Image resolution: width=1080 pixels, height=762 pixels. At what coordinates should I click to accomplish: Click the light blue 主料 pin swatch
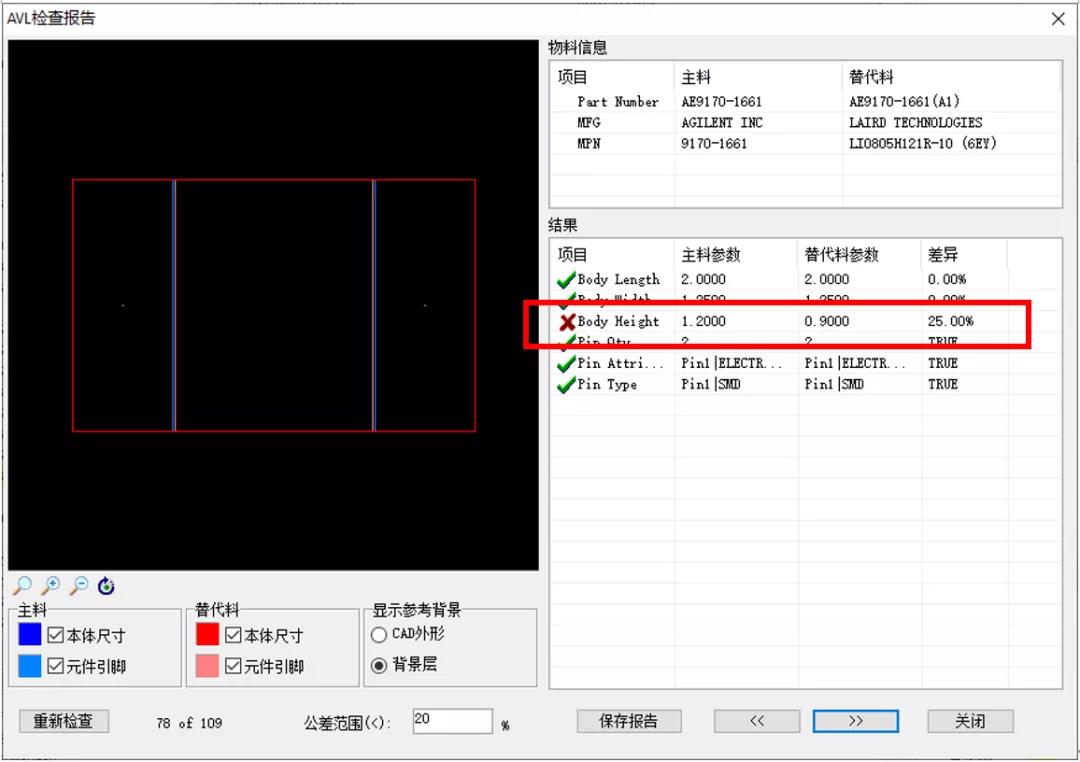coord(30,666)
